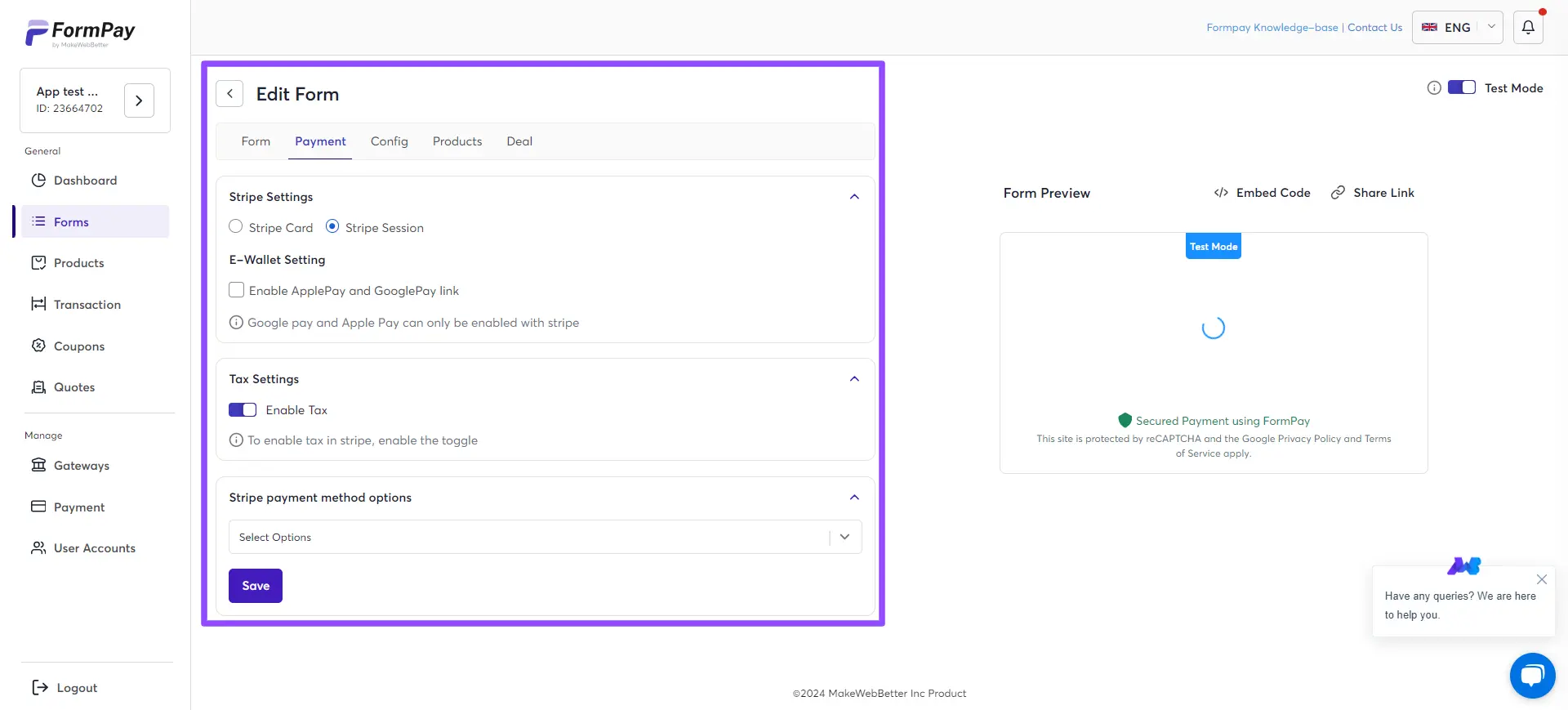Select the Stripe Card radio option

click(236, 227)
